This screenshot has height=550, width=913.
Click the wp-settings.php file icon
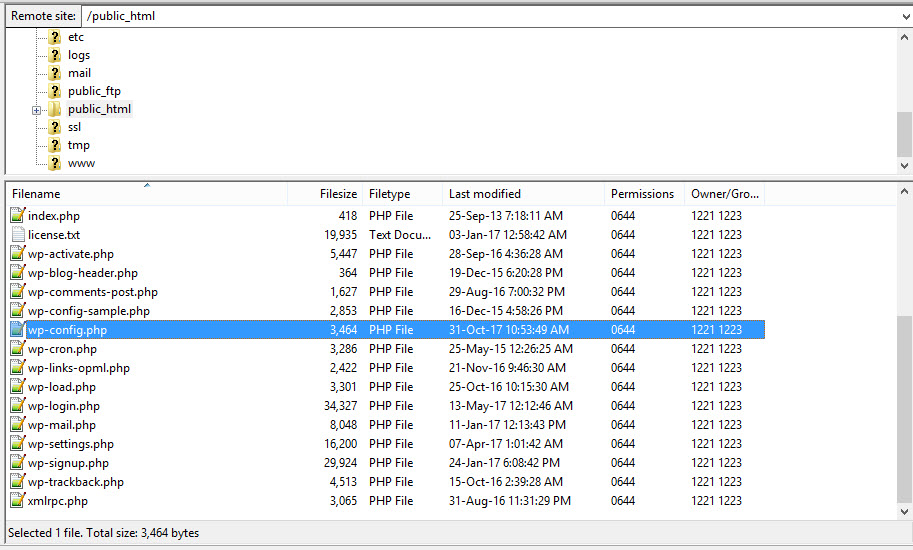[x=18, y=443]
